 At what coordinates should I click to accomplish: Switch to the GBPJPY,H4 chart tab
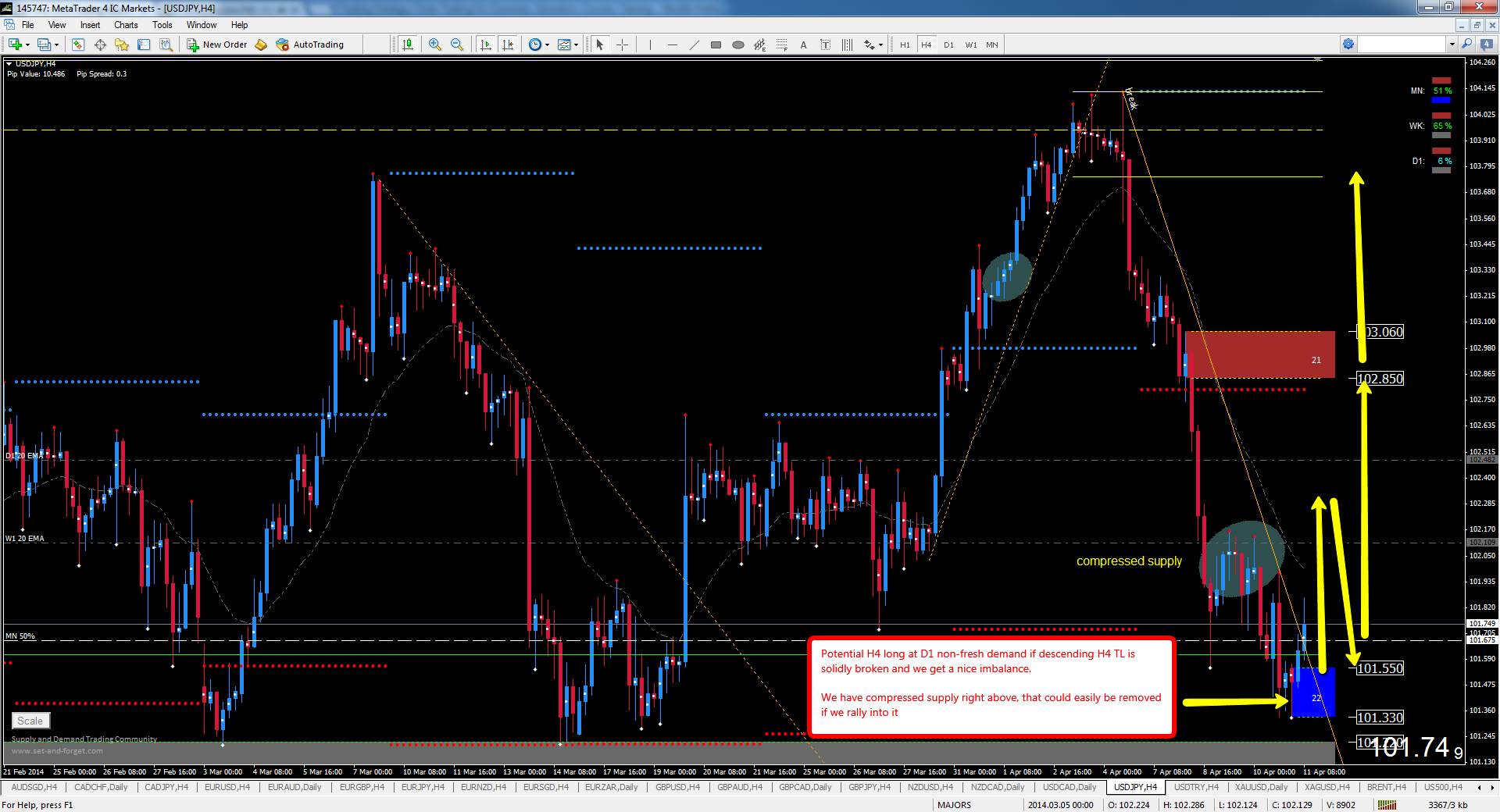(870, 787)
